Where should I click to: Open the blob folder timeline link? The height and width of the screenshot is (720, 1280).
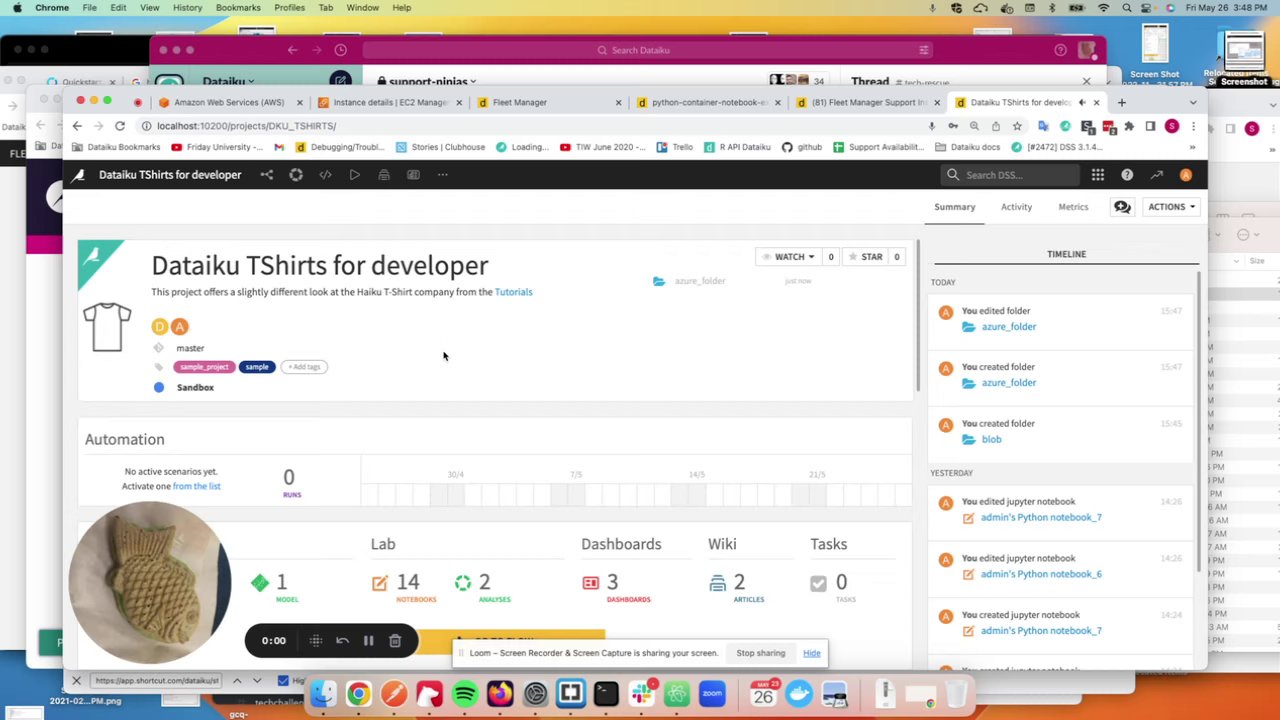point(991,439)
